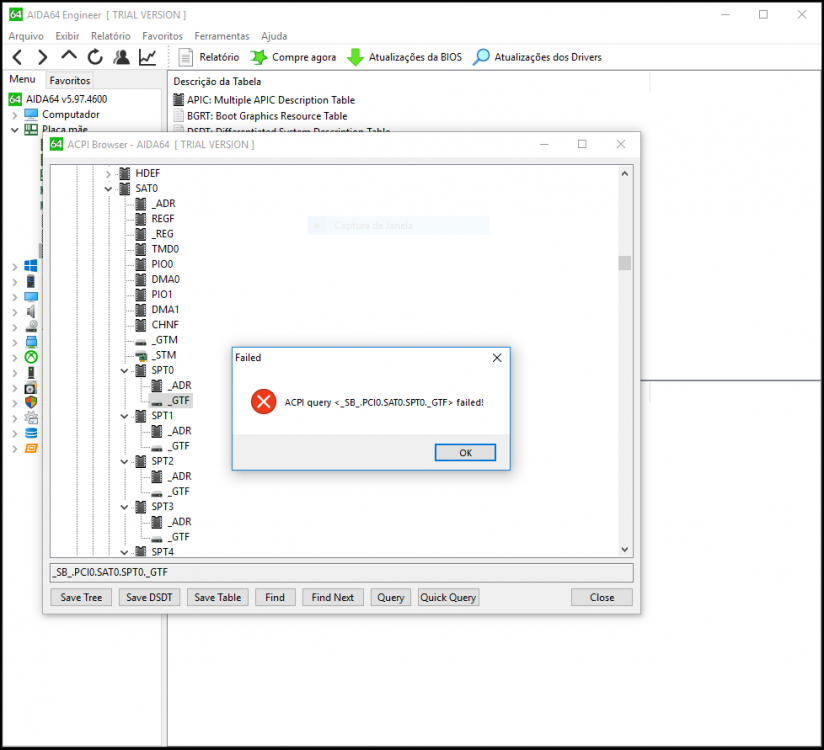Go up one level with the up arrow
The width and height of the screenshot is (824, 750).
69,56
